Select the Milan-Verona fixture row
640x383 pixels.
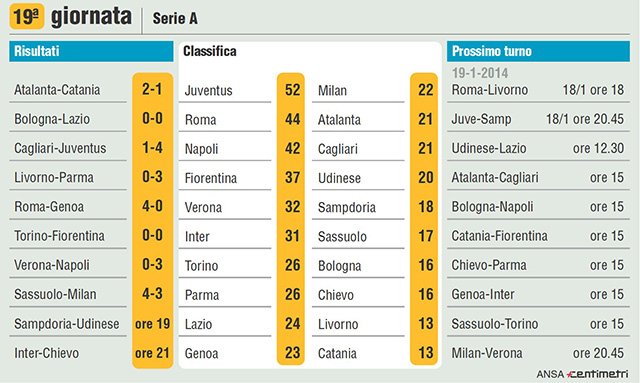538,353
